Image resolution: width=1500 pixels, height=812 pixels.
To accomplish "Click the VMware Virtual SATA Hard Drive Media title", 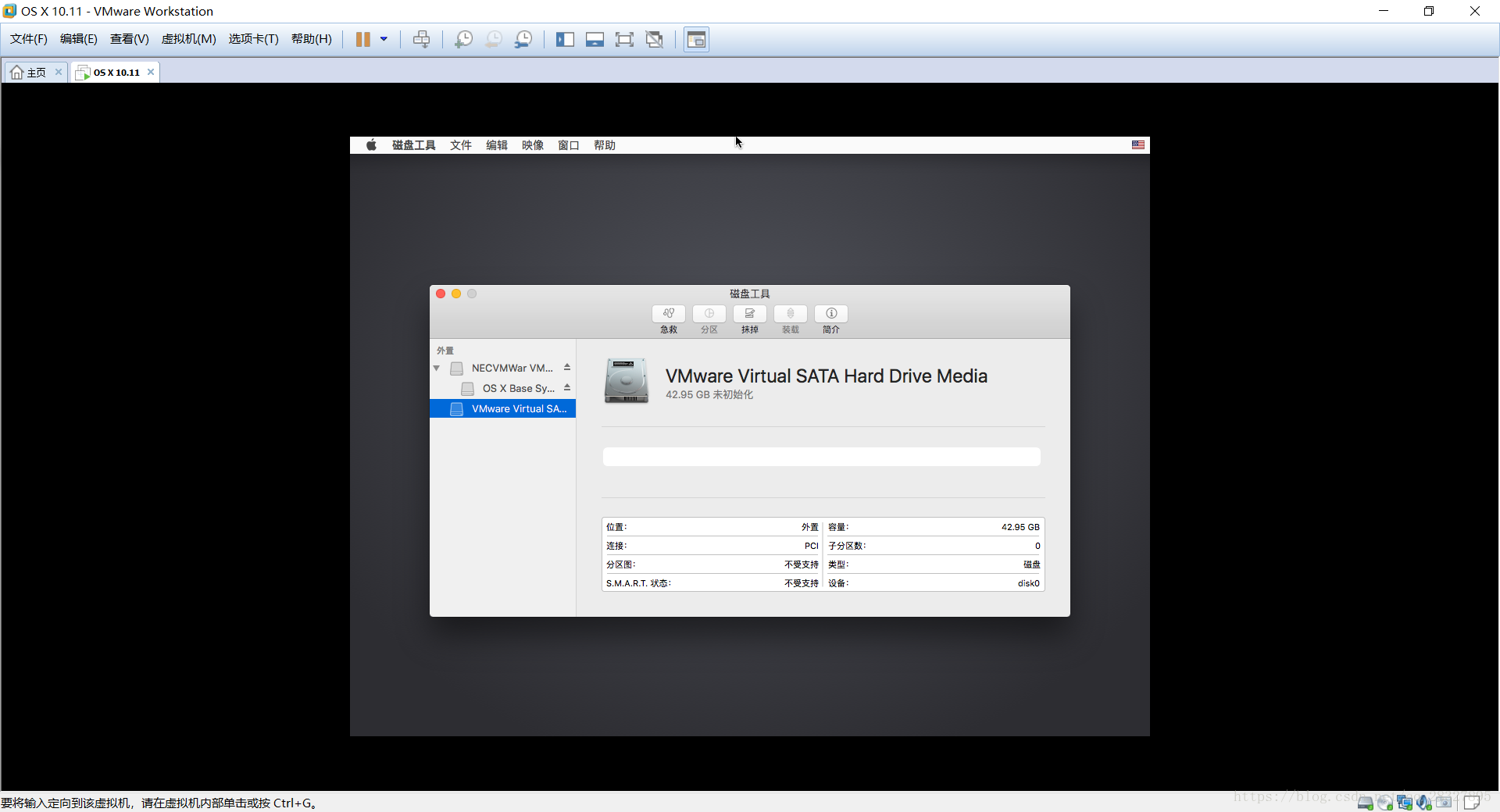I will pyautogui.click(x=827, y=376).
